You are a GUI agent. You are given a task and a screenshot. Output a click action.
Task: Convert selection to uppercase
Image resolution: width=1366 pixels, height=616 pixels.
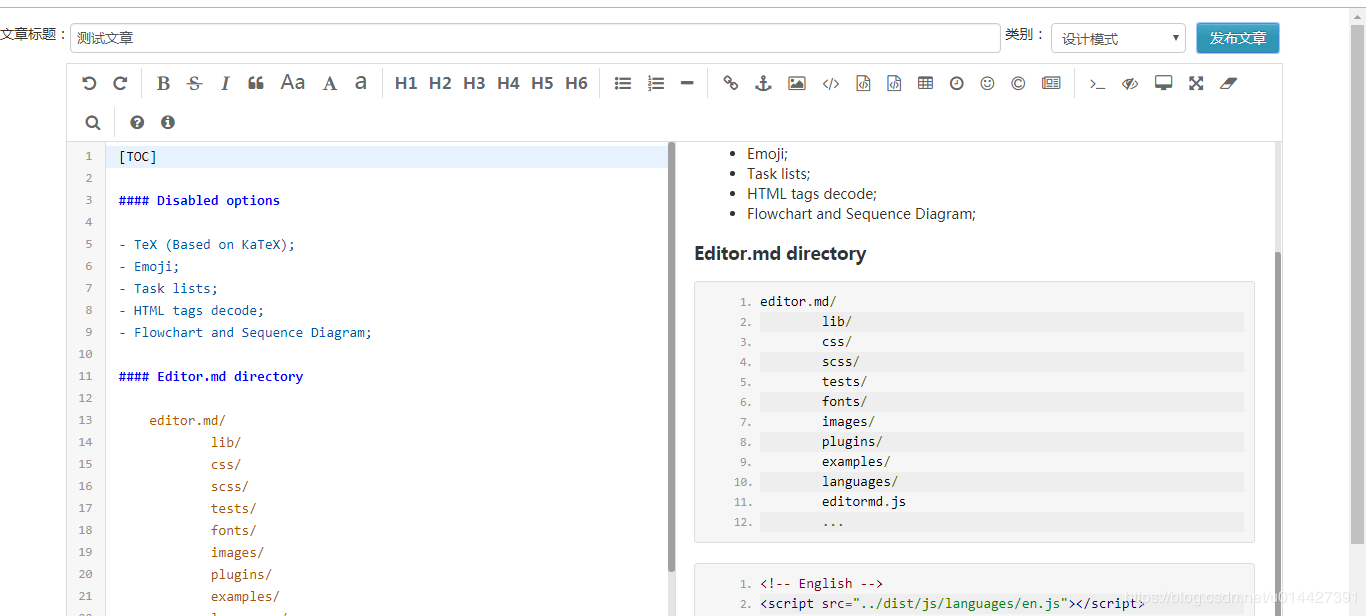tap(330, 84)
